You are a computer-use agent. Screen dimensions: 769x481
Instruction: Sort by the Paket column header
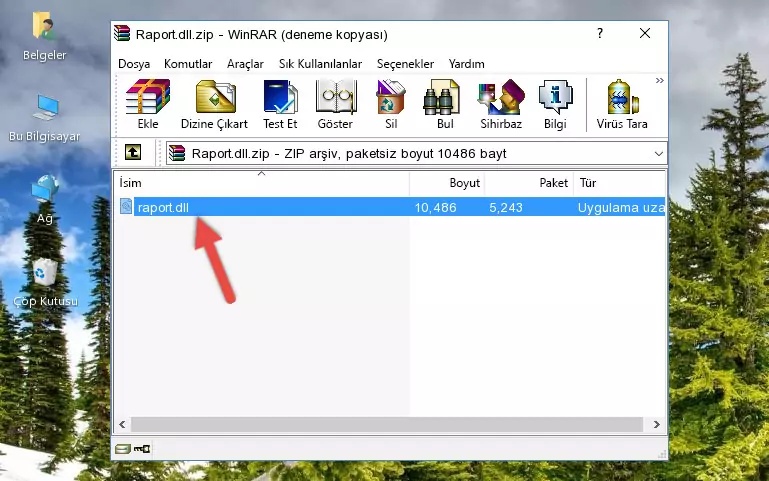[529, 182]
